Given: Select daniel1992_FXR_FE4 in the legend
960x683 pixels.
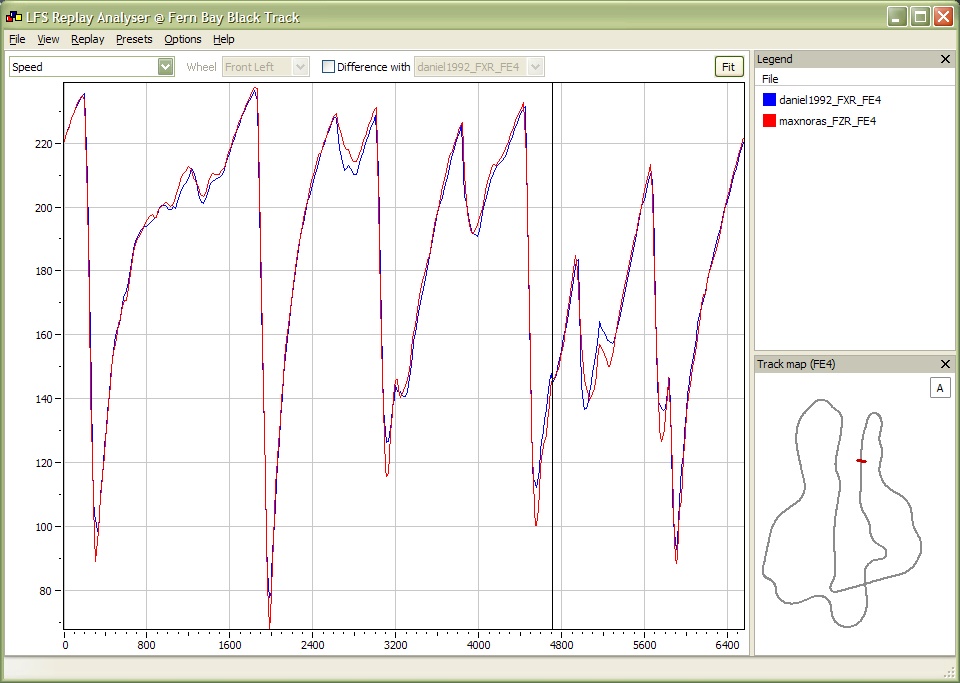Looking at the screenshot, I should pyautogui.click(x=830, y=100).
